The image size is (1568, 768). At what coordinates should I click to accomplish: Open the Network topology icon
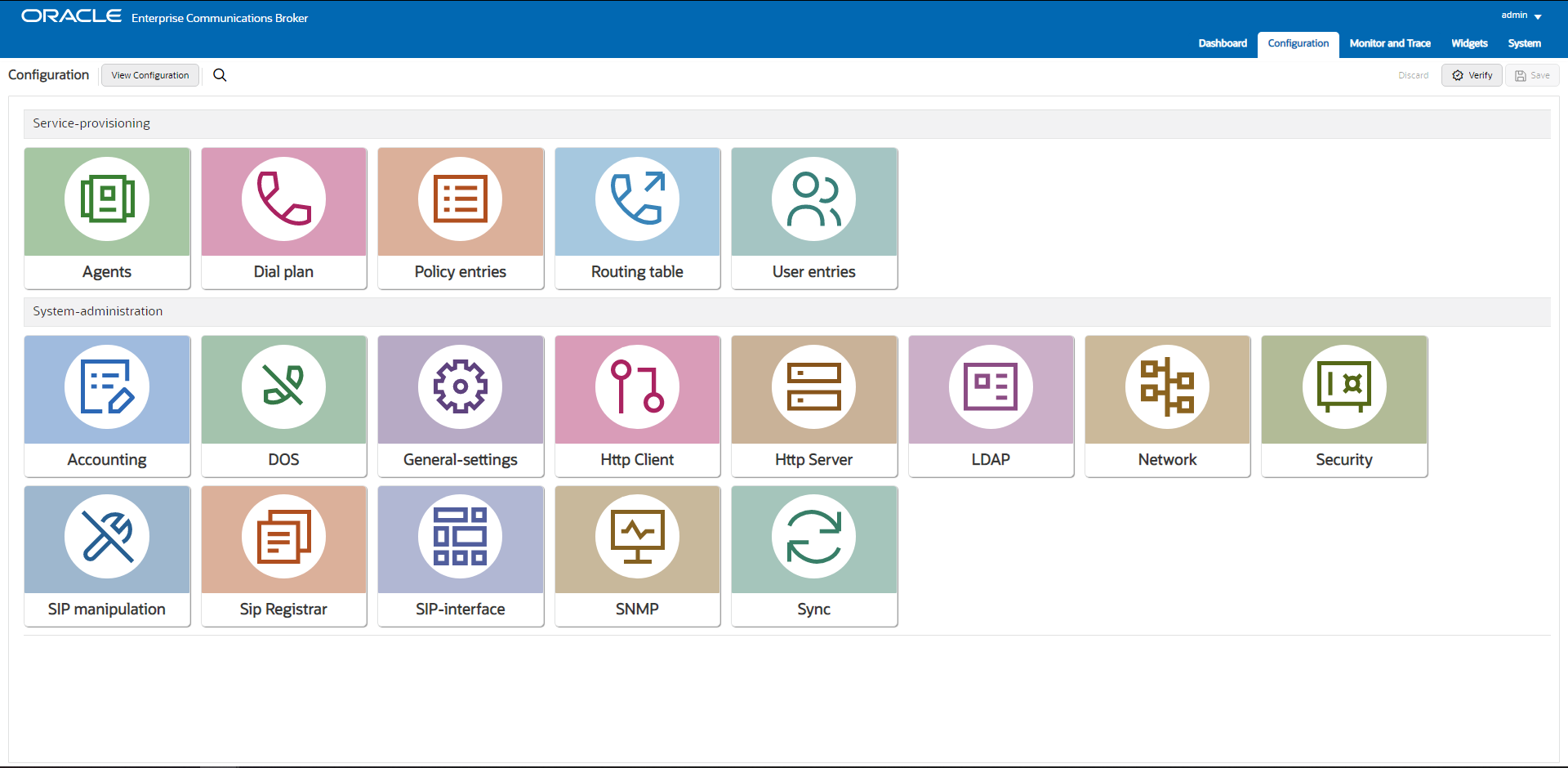[1168, 387]
